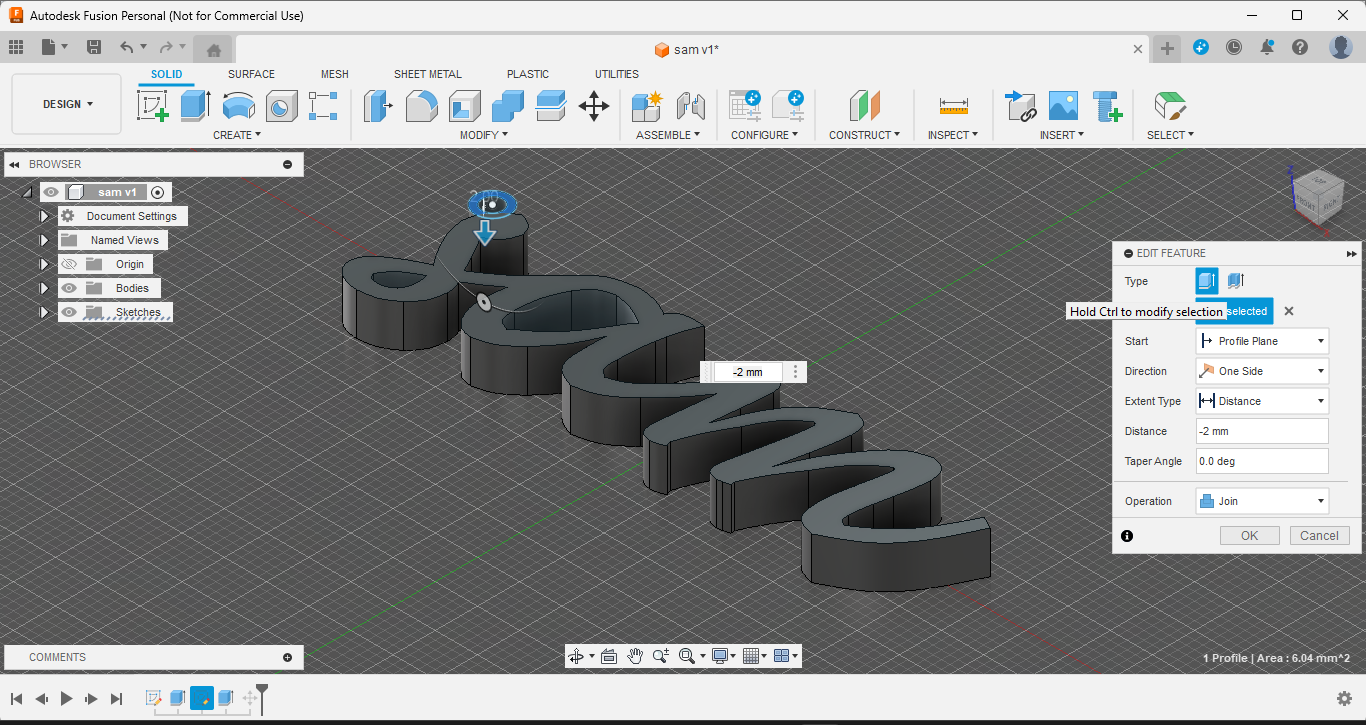Select the Rectangular Pattern tool

(x=323, y=105)
